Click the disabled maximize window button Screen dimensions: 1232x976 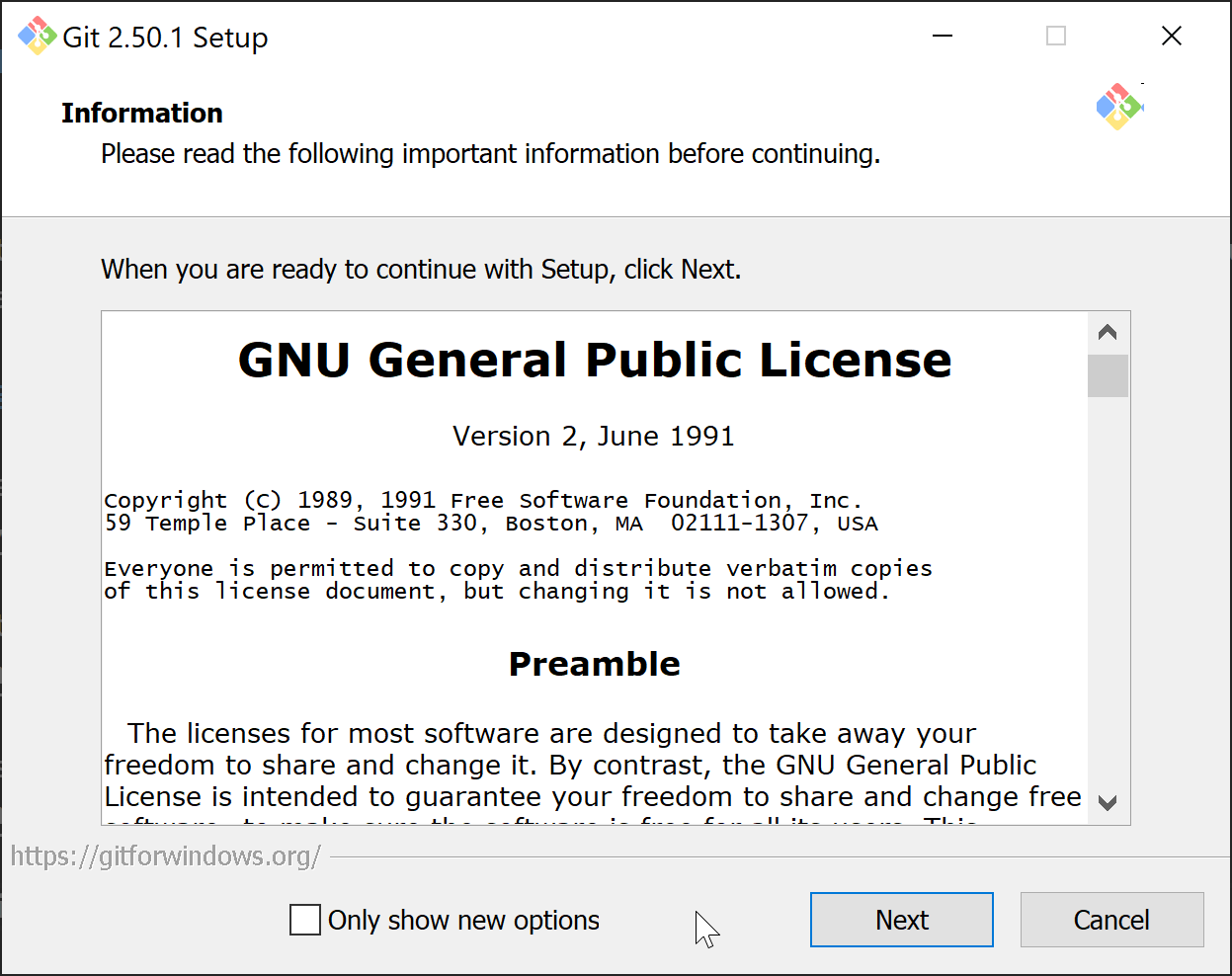coord(1056,37)
